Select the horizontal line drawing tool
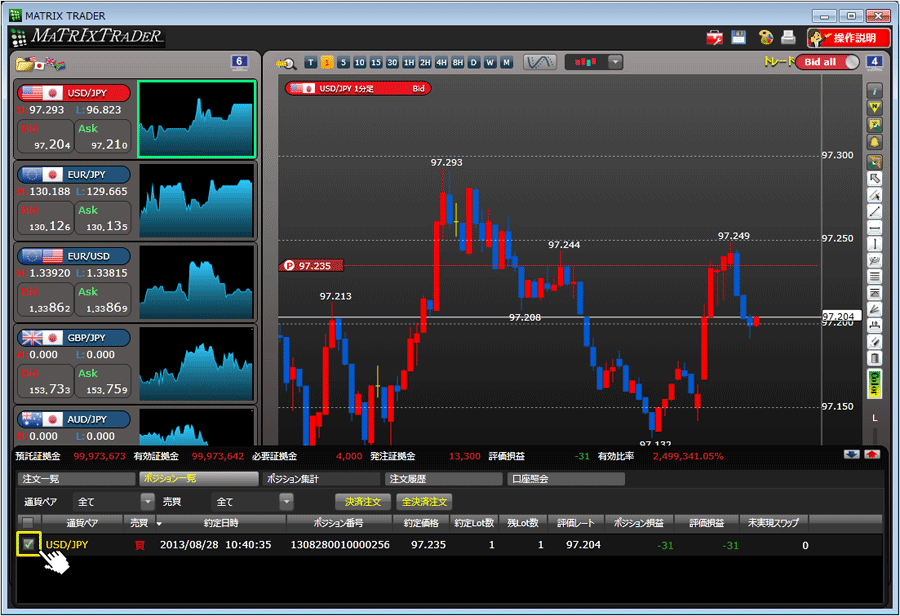The width and height of the screenshot is (900, 616). (874, 228)
